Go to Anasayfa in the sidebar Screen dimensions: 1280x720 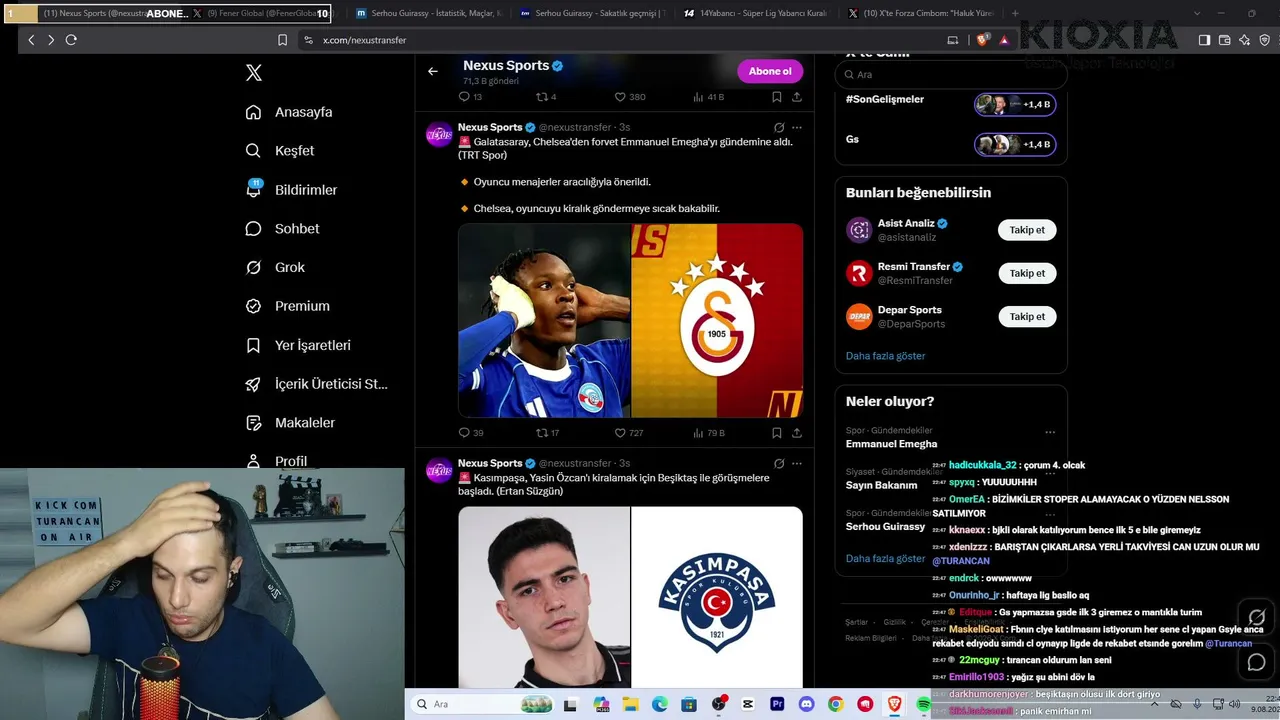tap(289, 112)
